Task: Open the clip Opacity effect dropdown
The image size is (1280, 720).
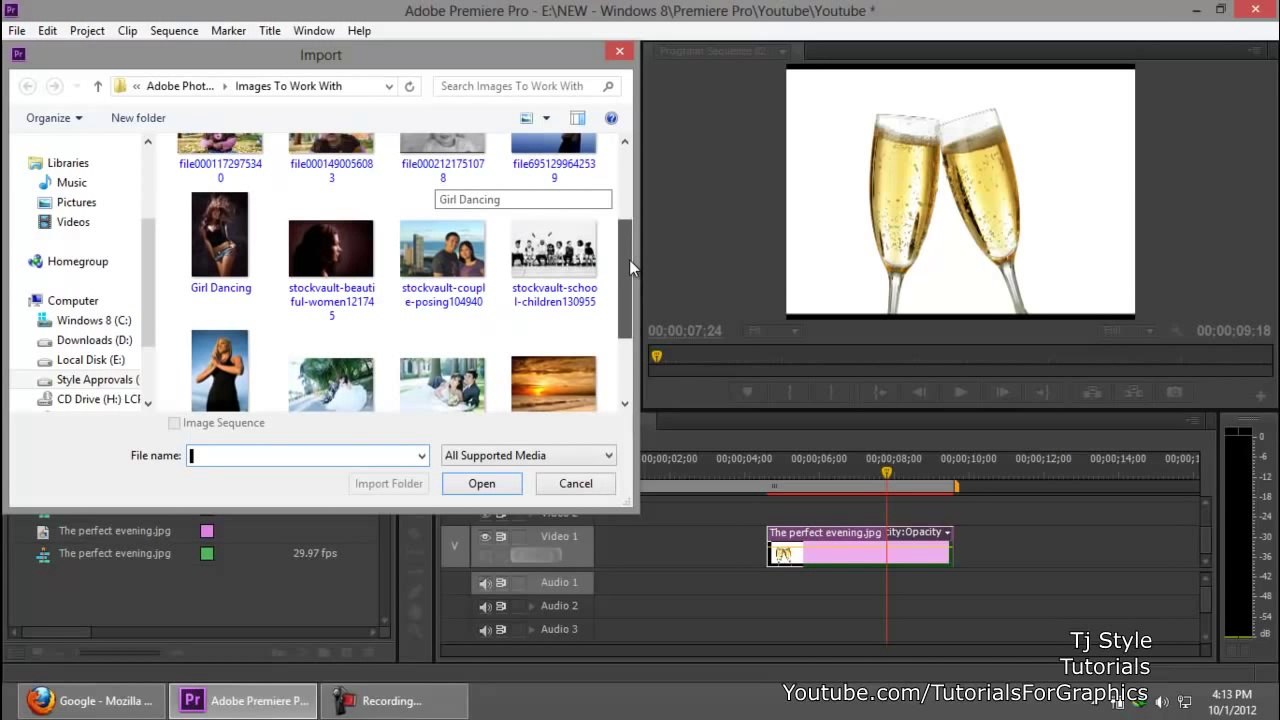Action: (947, 533)
